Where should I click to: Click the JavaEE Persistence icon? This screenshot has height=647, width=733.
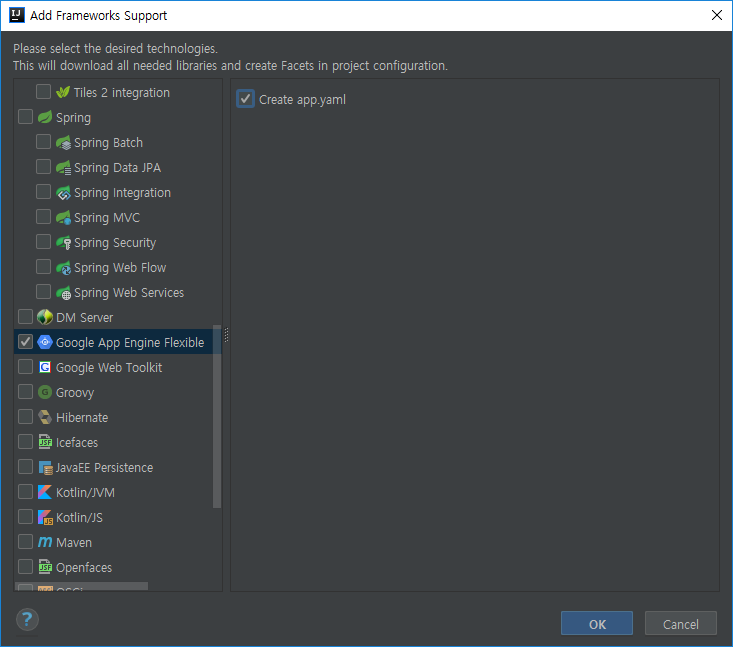(x=45, y=467)
